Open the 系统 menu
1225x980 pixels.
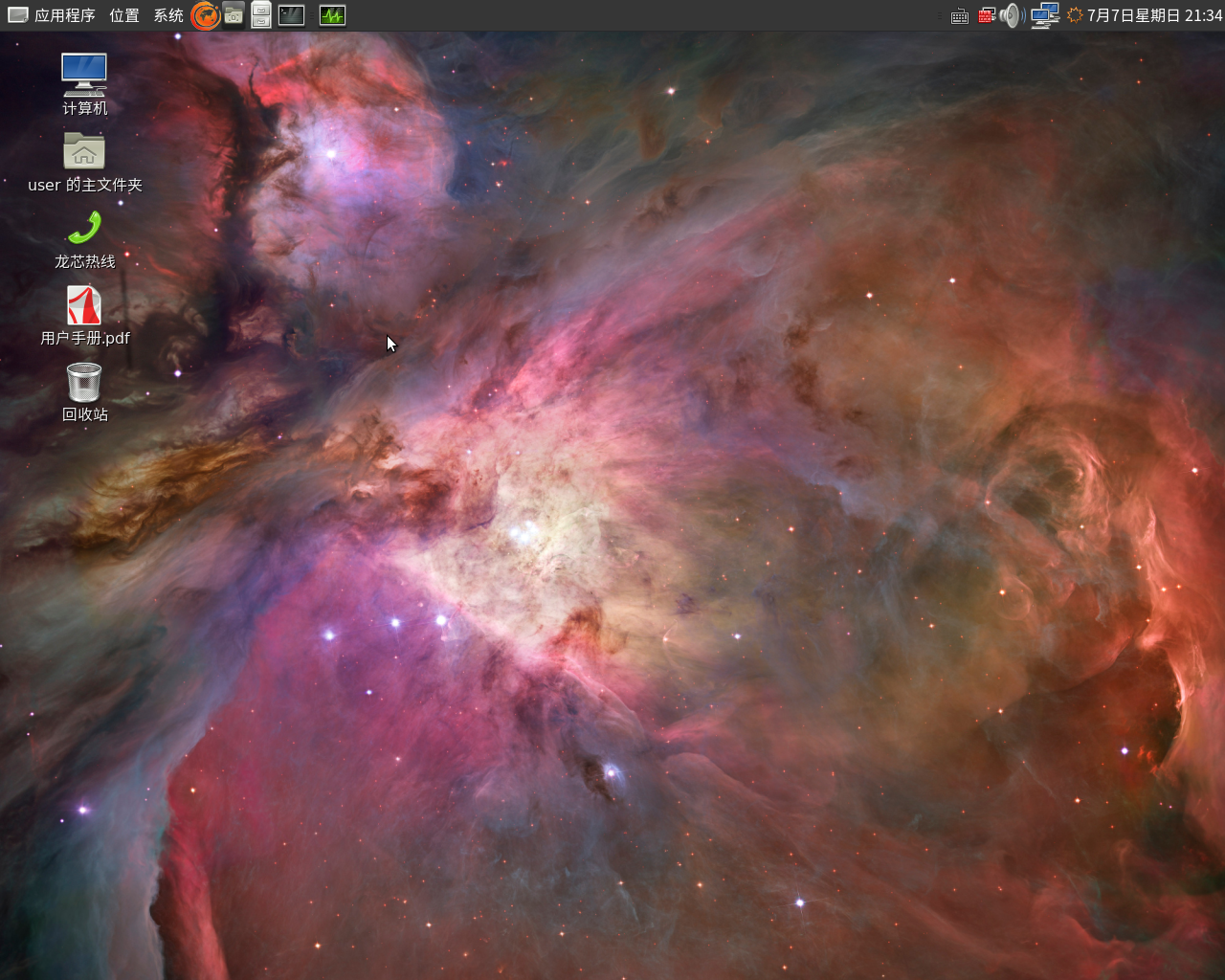pyautogui.click(x=168, y=15)
